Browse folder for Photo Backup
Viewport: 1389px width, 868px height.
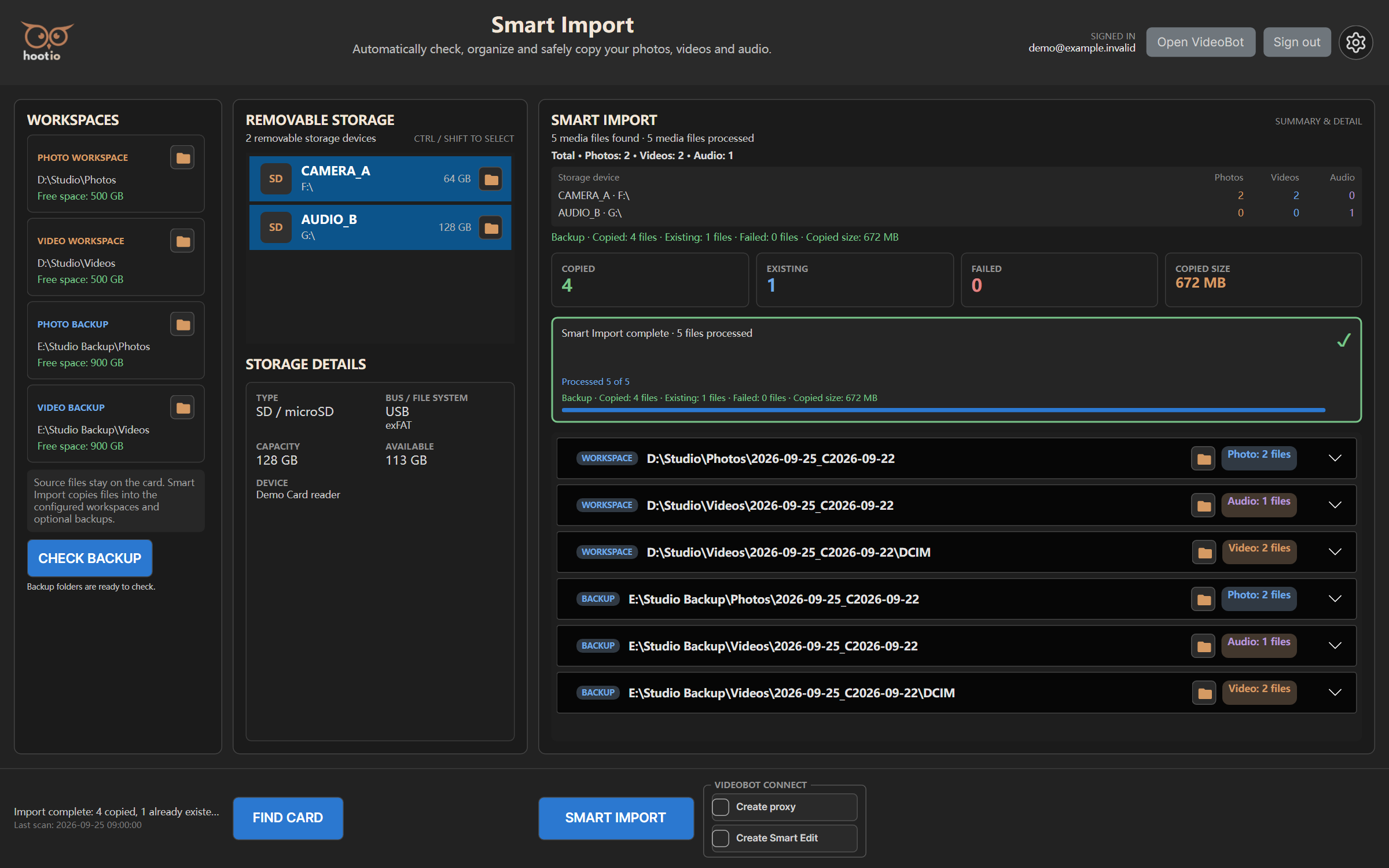182,324
